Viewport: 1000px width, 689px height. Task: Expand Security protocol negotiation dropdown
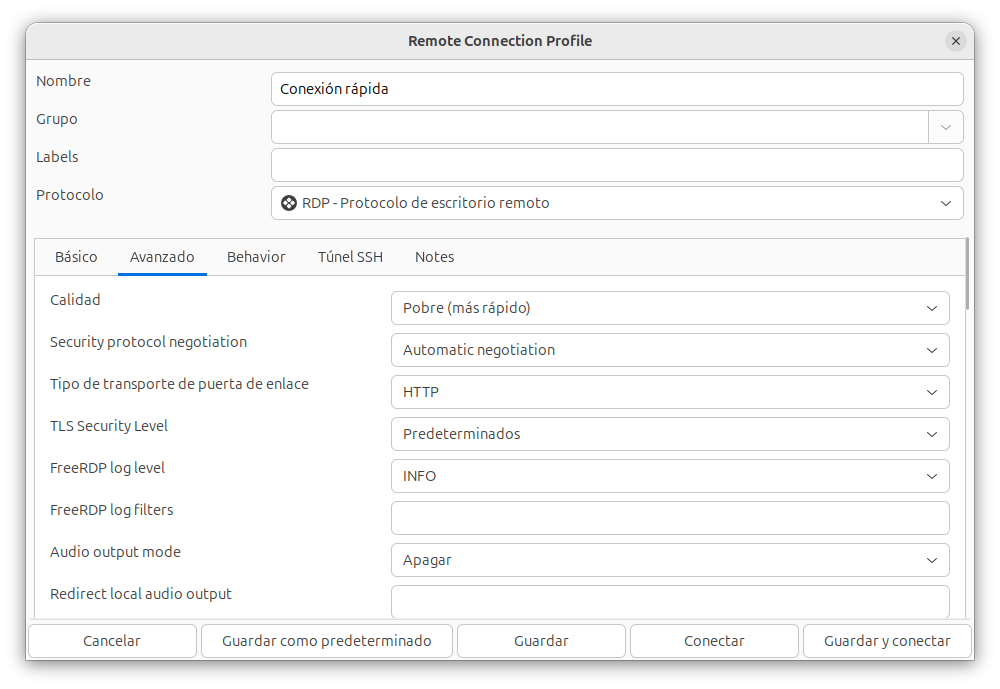click(669, 350)
